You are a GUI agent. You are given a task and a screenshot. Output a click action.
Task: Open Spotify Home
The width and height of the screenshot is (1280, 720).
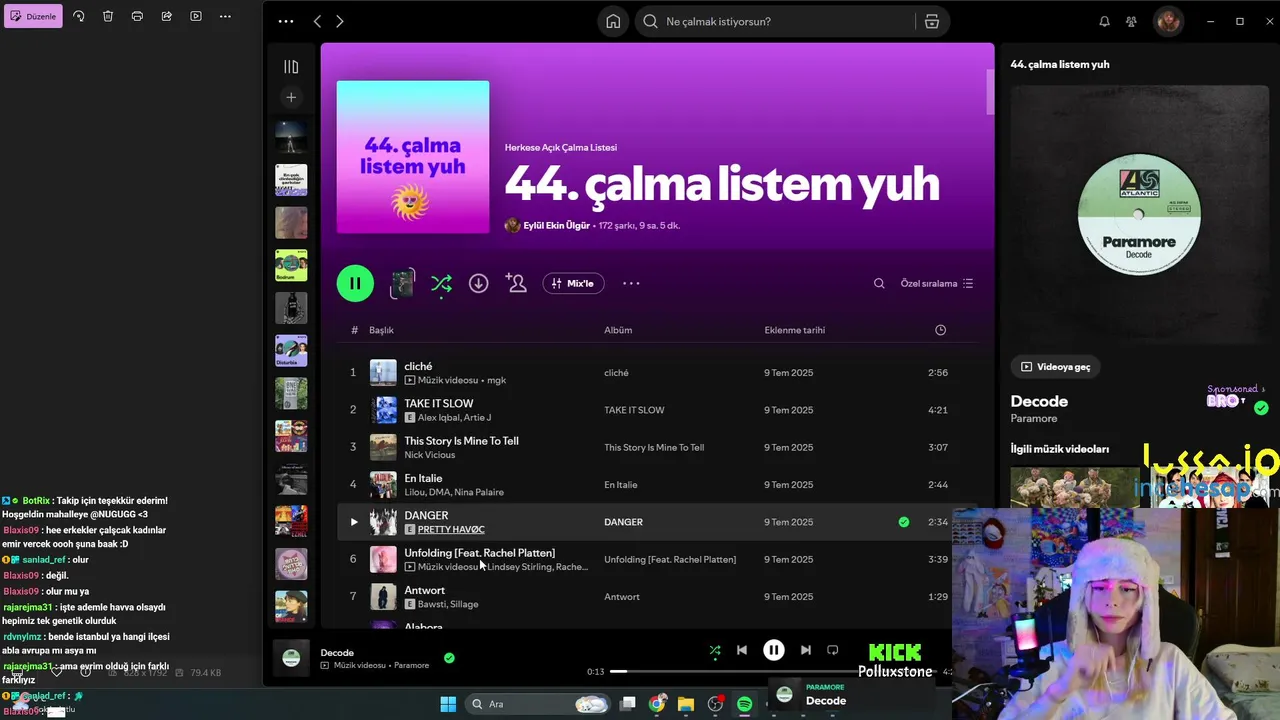click(613, 21)
